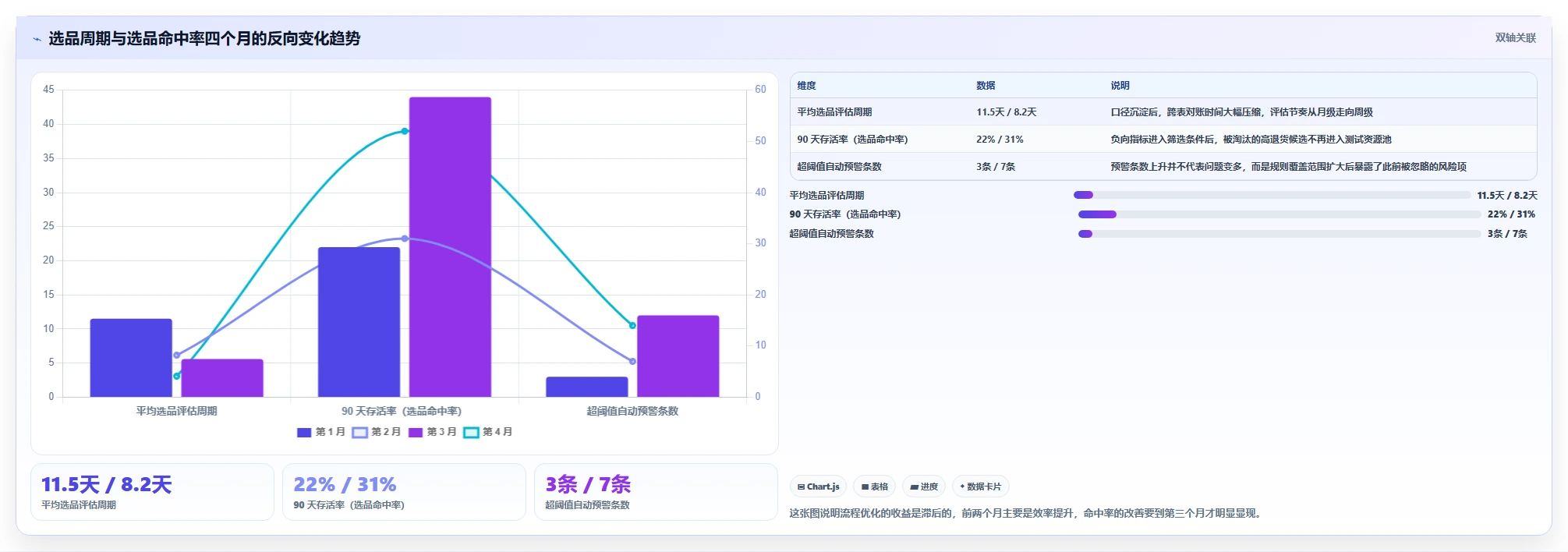
Task: Click 第1月 bar for 90 天存活率
Action: tap(359, 322)
